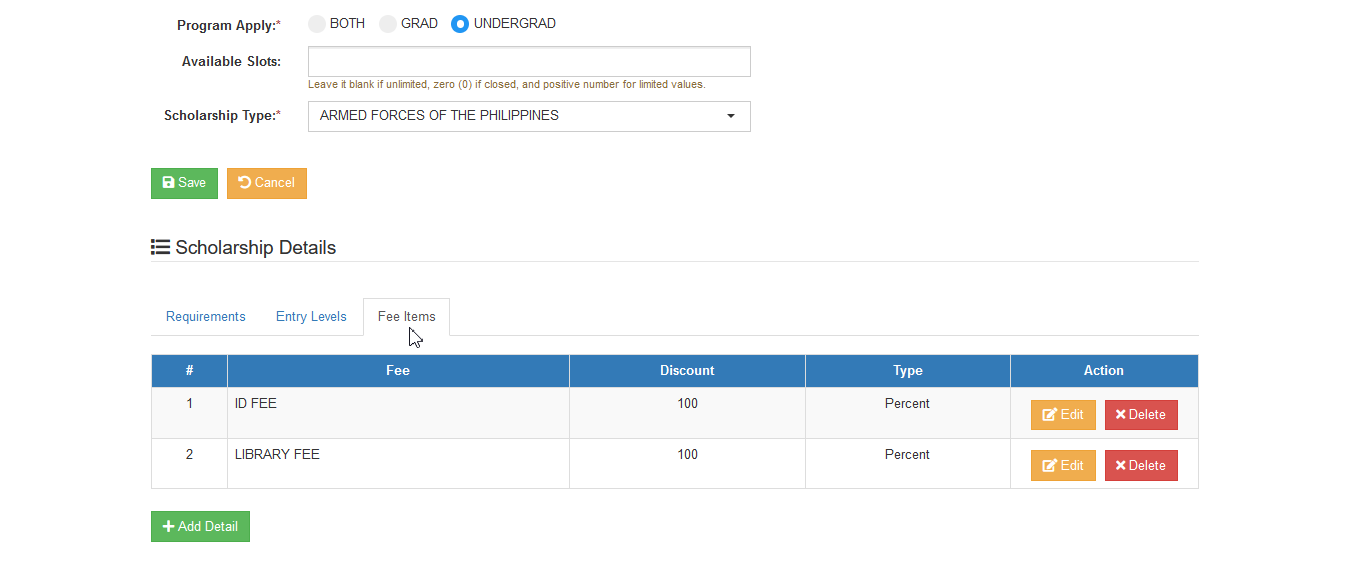
Task: Click the hint text below Available Slots
Action: [507, 85]
